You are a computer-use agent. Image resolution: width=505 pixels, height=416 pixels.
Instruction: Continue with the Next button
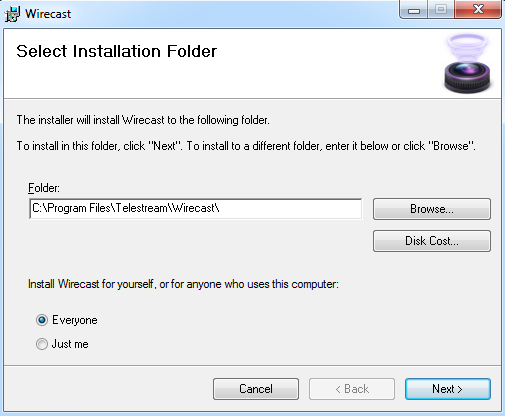pos(448,389)
